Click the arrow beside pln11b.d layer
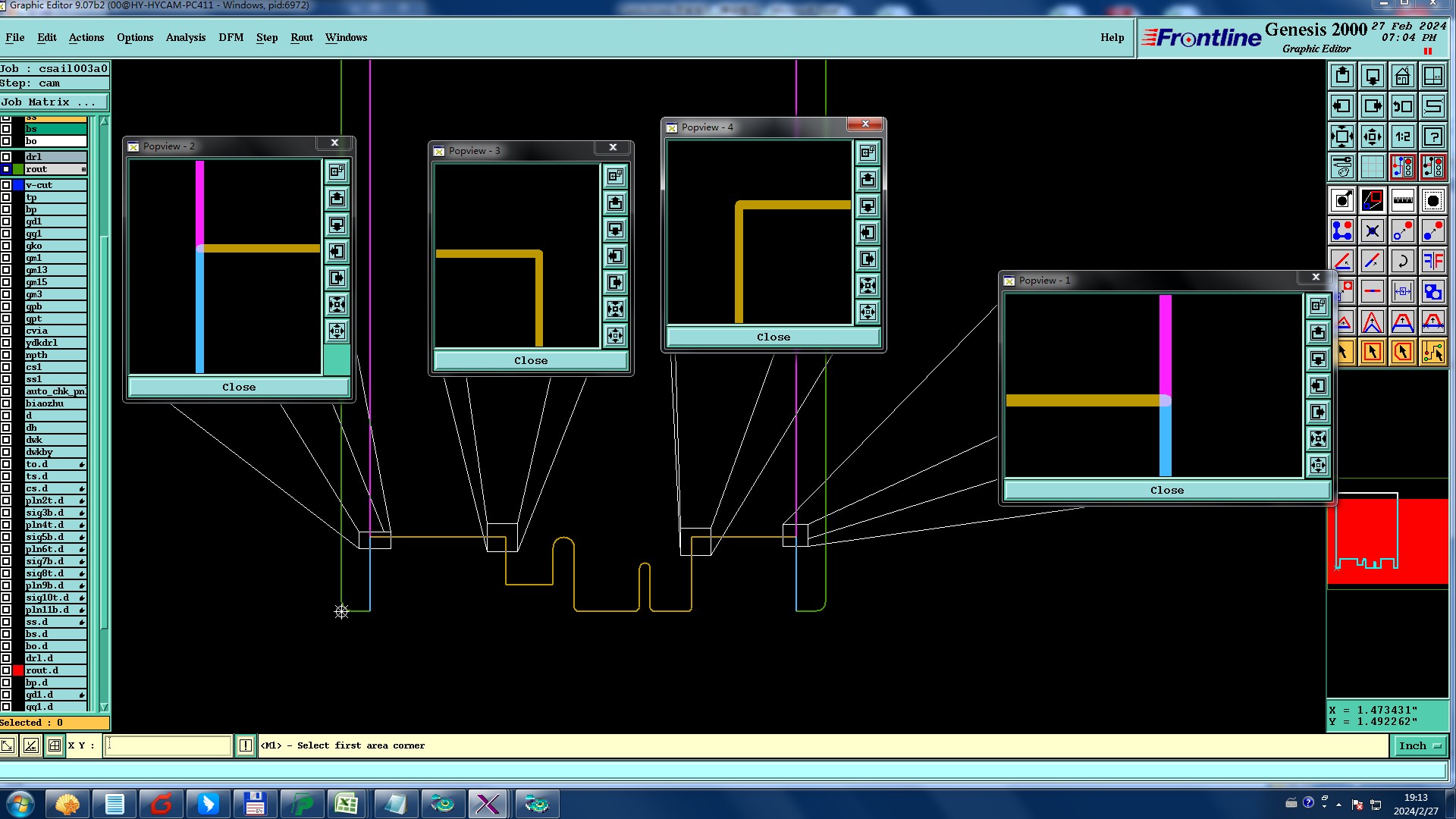The image size is (1456, 819). point(82,610)
